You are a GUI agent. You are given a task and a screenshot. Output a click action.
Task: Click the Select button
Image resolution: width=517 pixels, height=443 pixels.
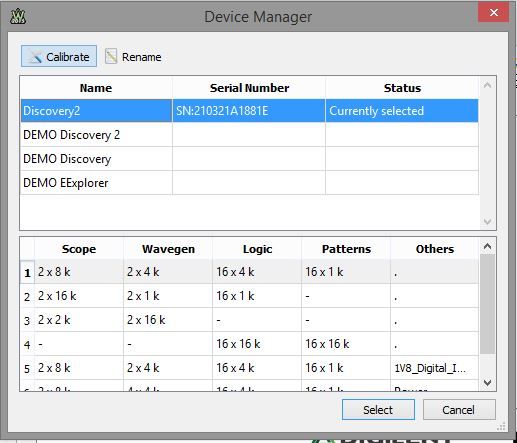pos(378,410)
